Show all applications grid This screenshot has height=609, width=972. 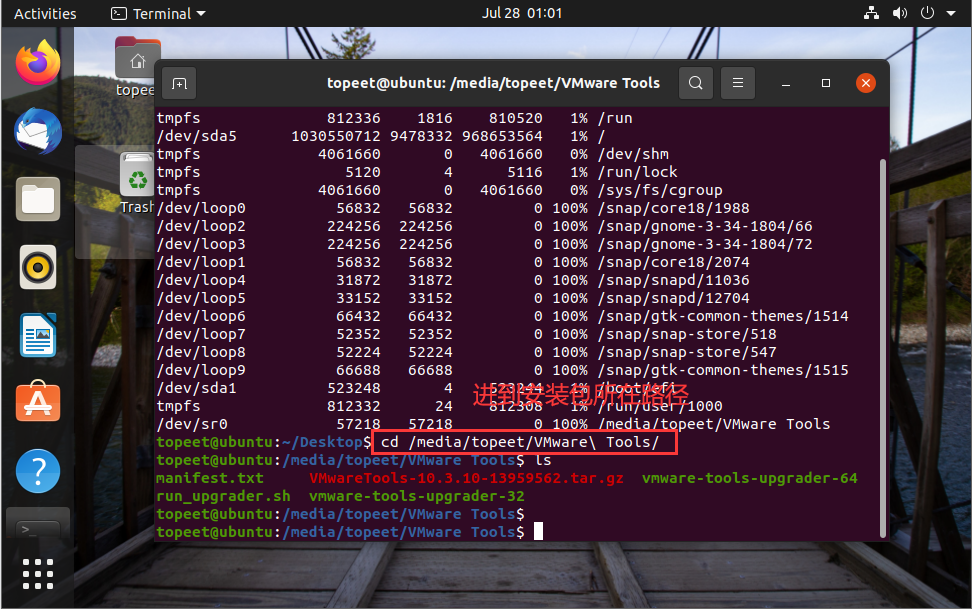pyautogui.click(x=38, y=574)
